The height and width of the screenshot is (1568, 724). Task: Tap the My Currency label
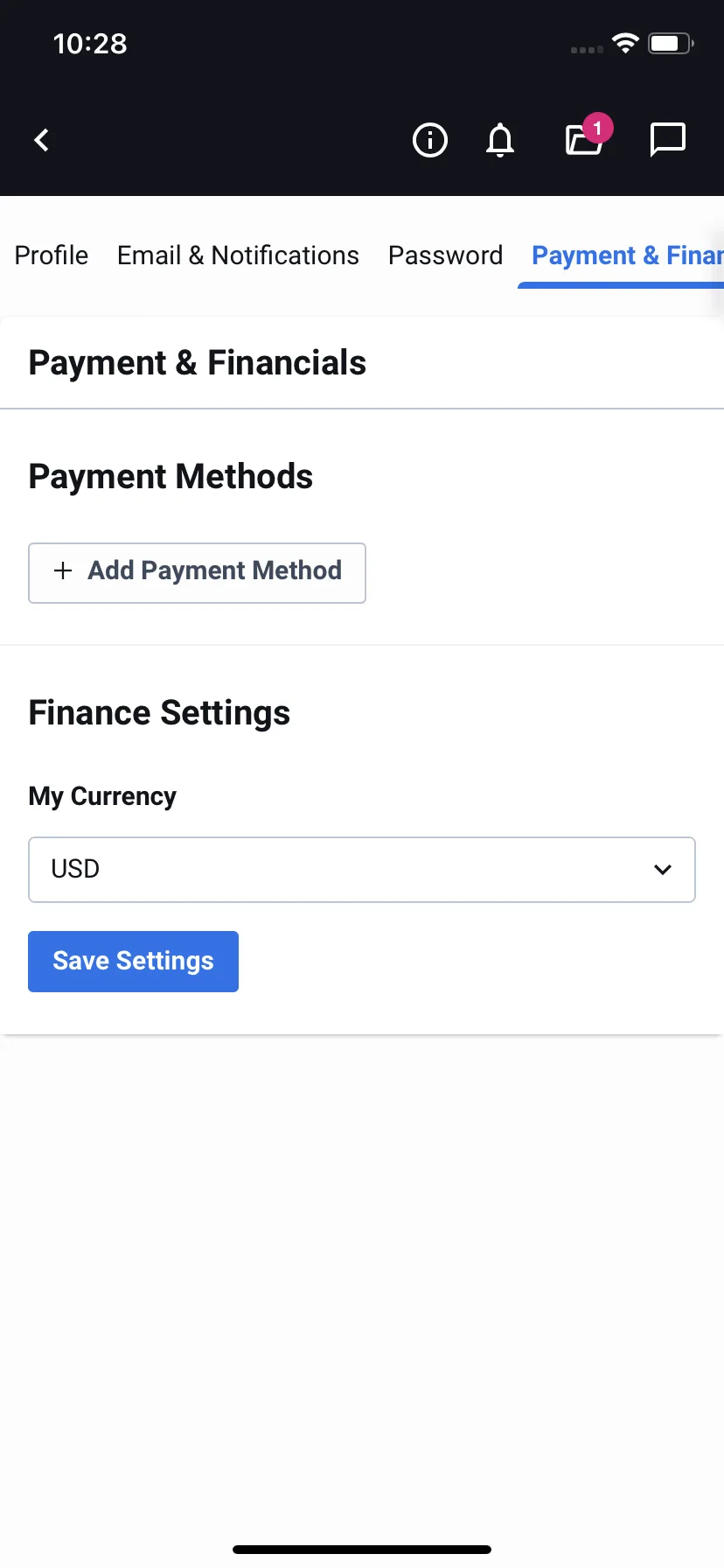point(102,796)
